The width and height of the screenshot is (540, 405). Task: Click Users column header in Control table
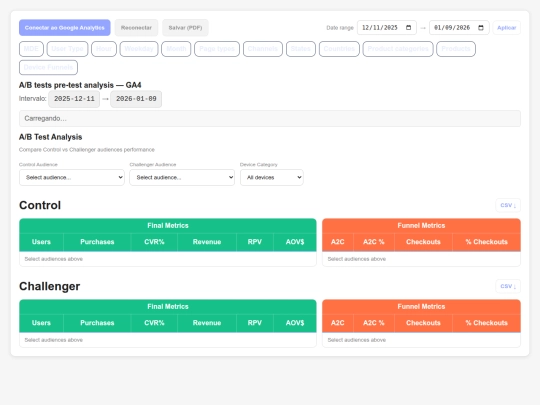click(x=41, y=242)
